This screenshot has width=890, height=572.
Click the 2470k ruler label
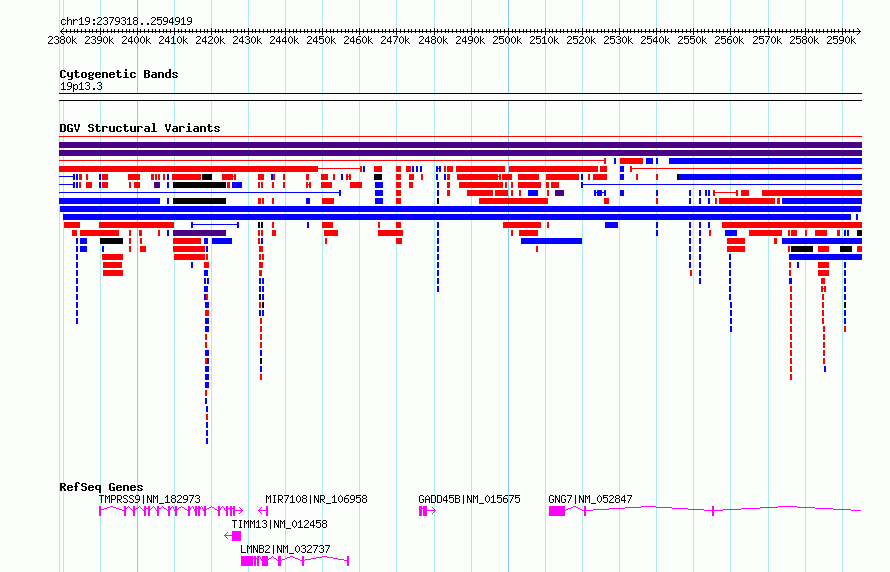395,40
